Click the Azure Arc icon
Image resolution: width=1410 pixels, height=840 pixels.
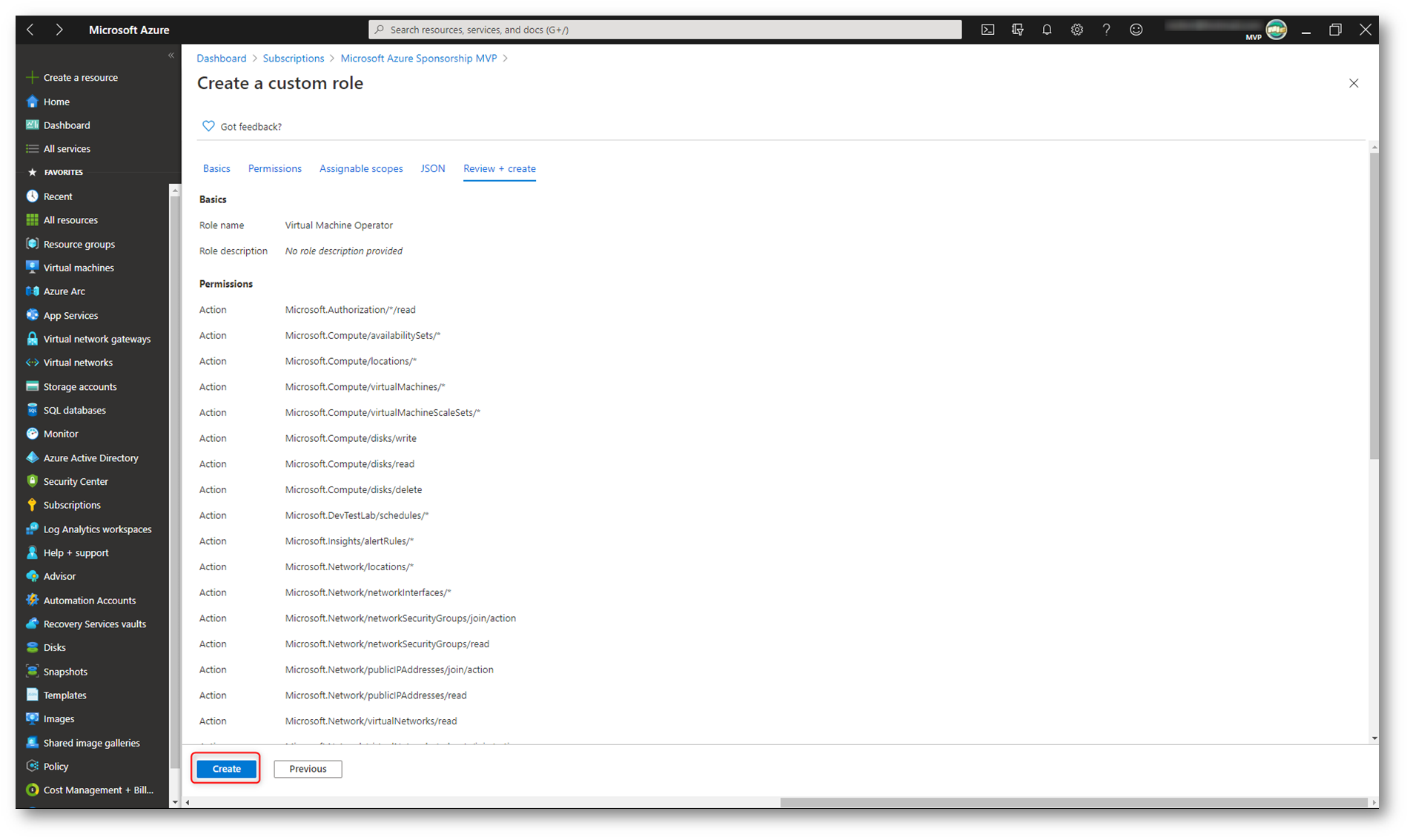32,291
